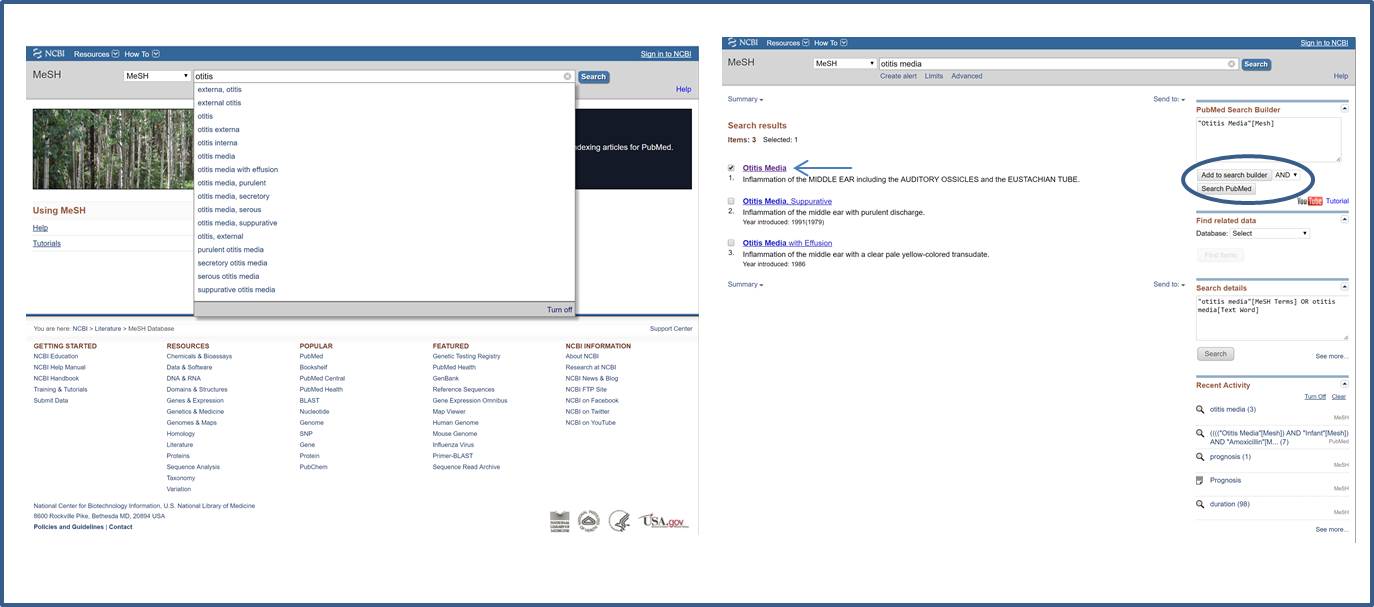Viewport: 1374px width, 607px height.
Task: Open the YouTube Tutorial video icon
Action: point(1311,199)
